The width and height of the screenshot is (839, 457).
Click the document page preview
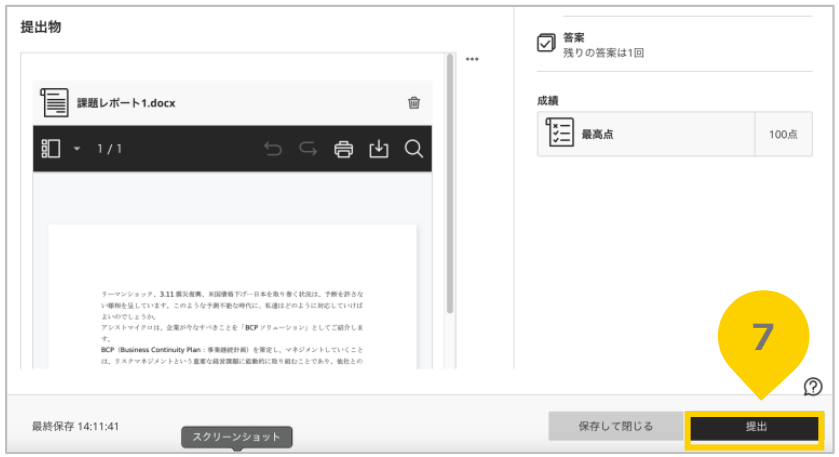pyautogui.click(x=232, y=296)
